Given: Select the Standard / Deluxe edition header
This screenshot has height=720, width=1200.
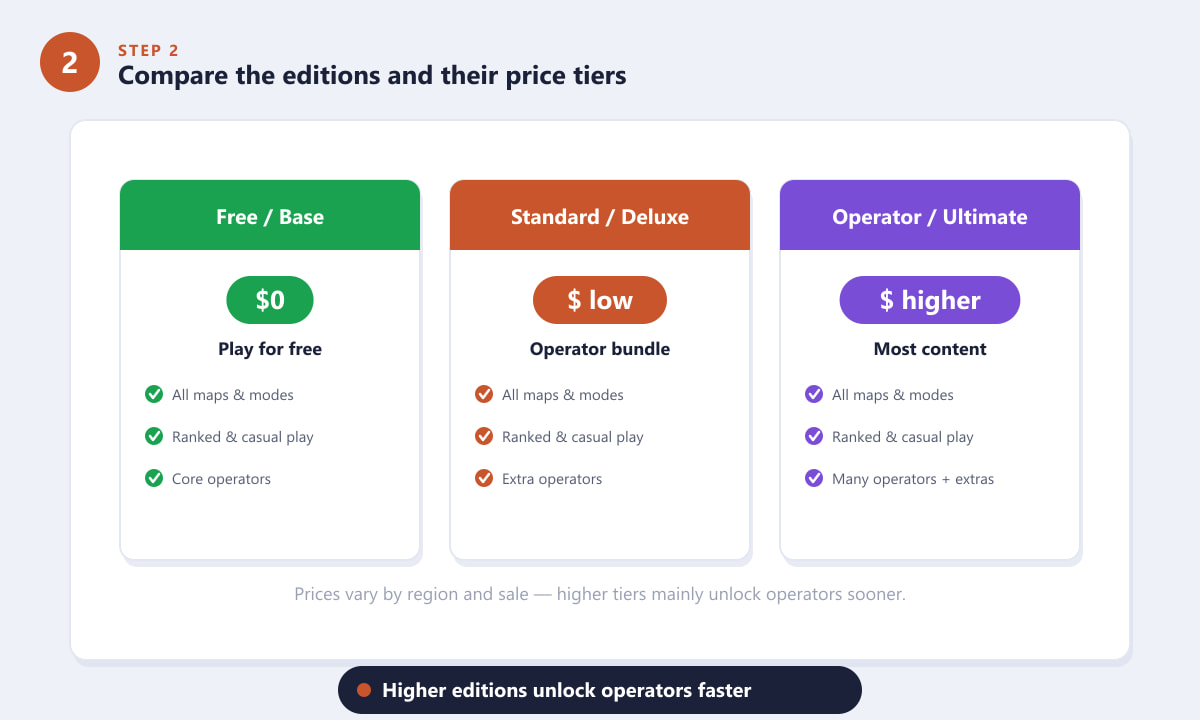Looking at the screenshot, I should tap(600, 215).
